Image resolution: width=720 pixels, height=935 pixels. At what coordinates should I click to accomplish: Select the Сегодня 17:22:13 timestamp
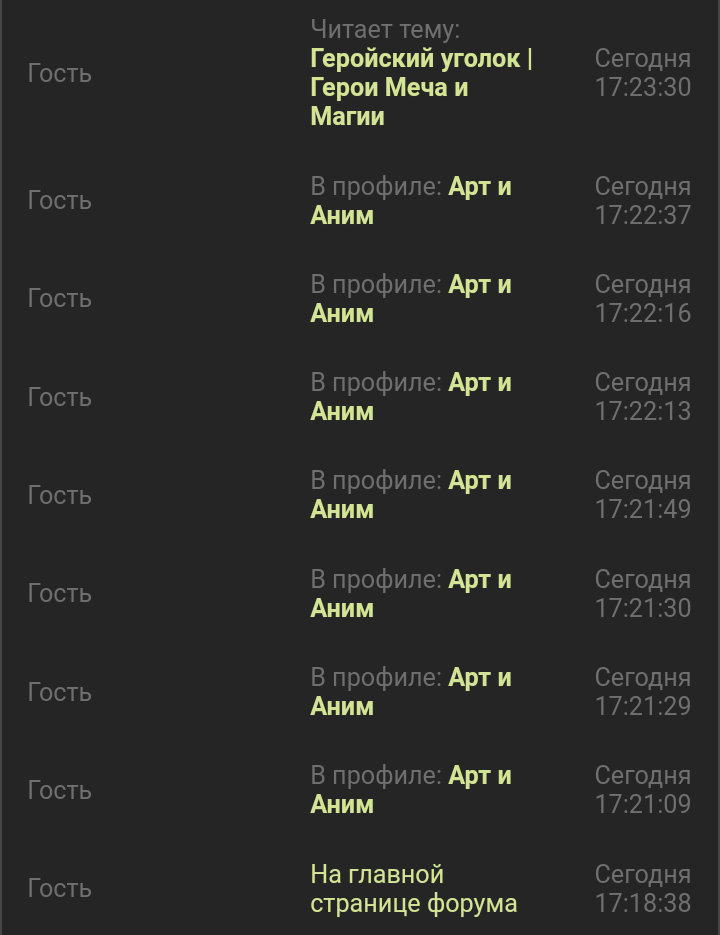click(642, 397)
